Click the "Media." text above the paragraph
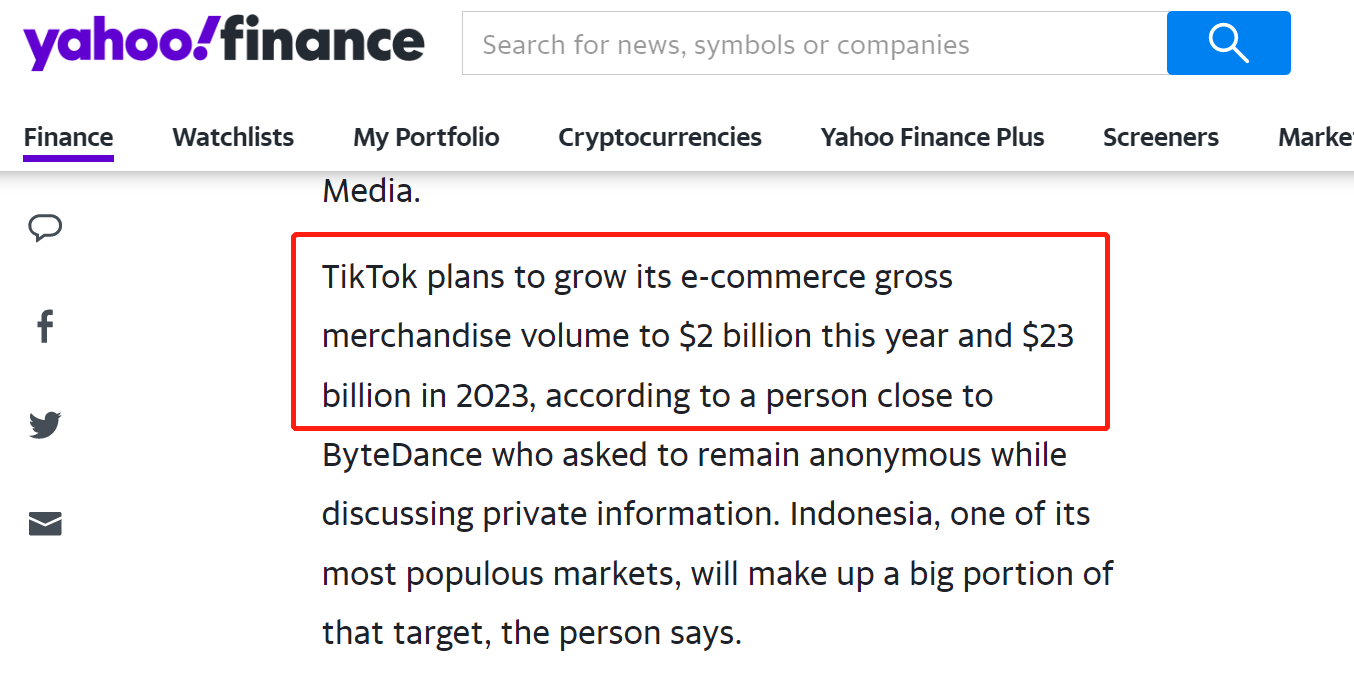 pyautogui.click(x=371, y=191)
